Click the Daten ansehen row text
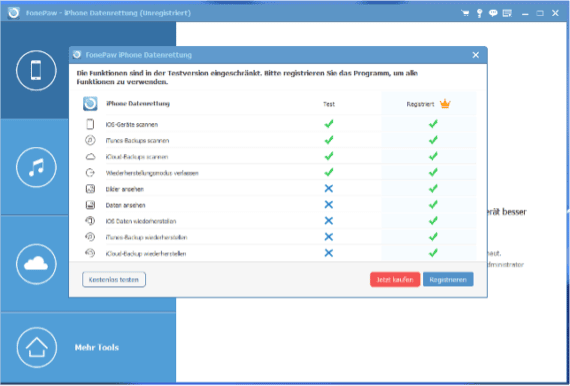This screenshot has width=570, height=386. 125,205
